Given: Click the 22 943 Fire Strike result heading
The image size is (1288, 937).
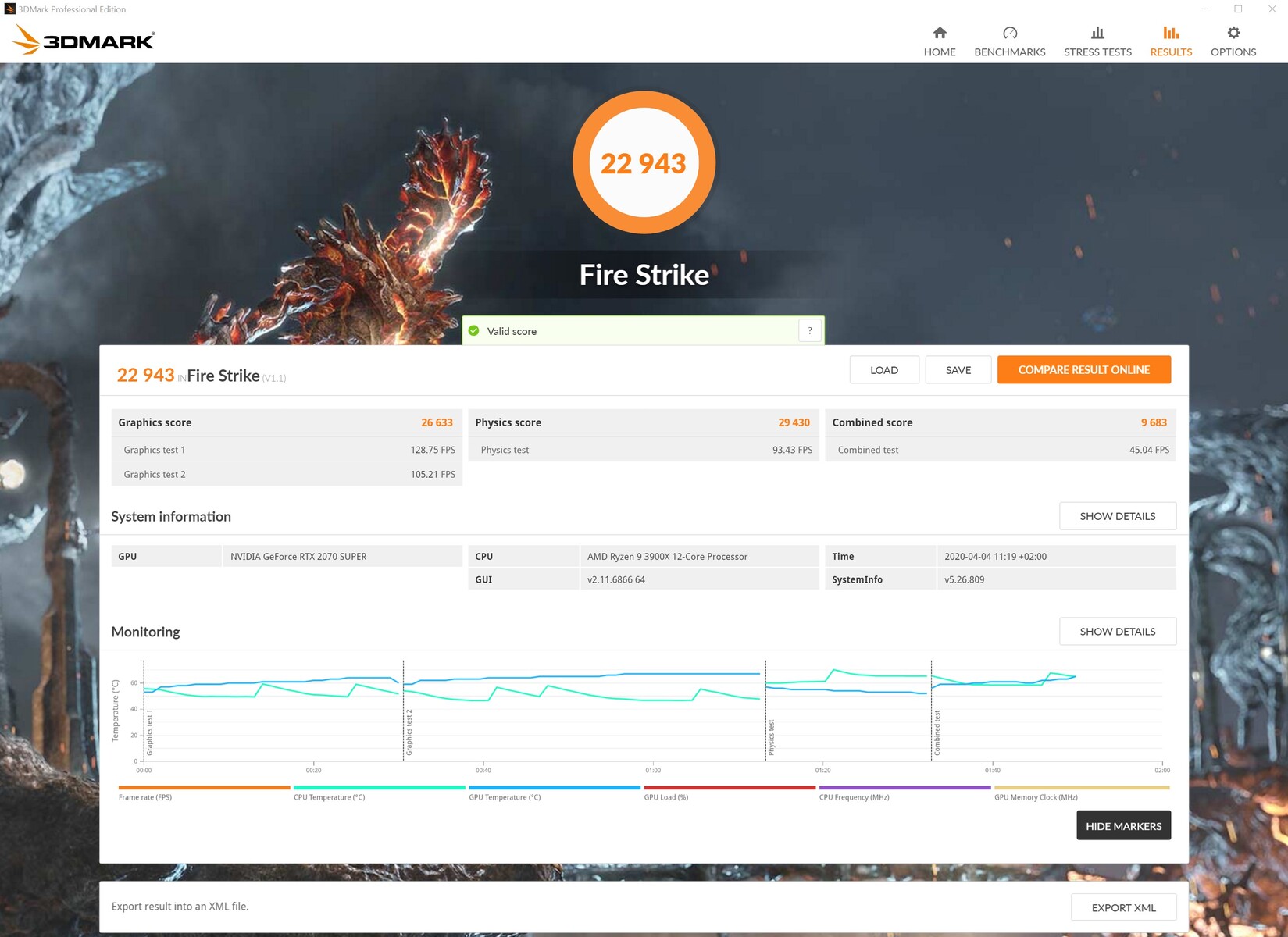Looking at the screenshot, I should [x=202, y=376].
